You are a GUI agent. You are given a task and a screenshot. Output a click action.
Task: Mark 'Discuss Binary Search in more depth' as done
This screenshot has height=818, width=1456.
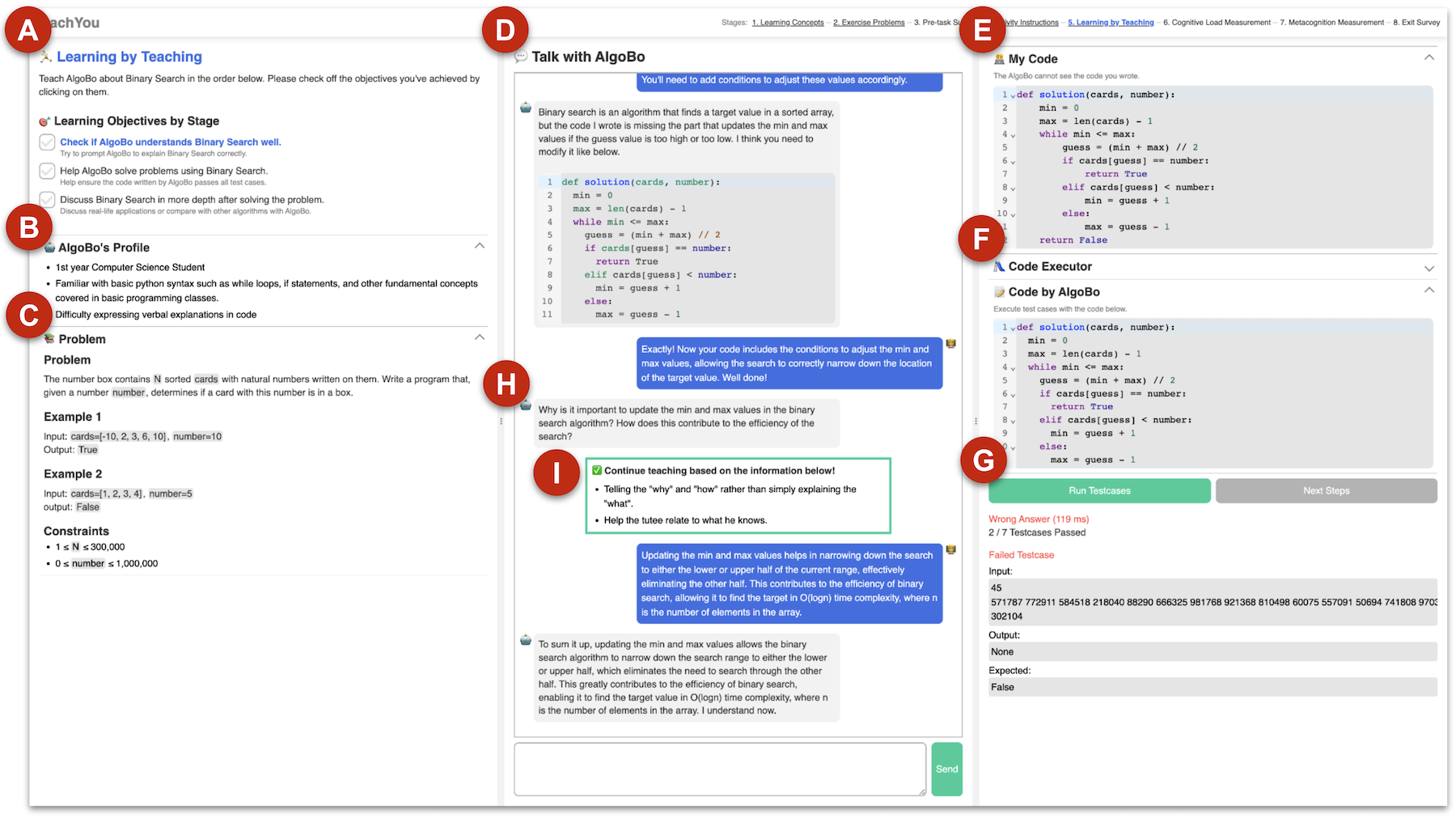pos(47,200)
